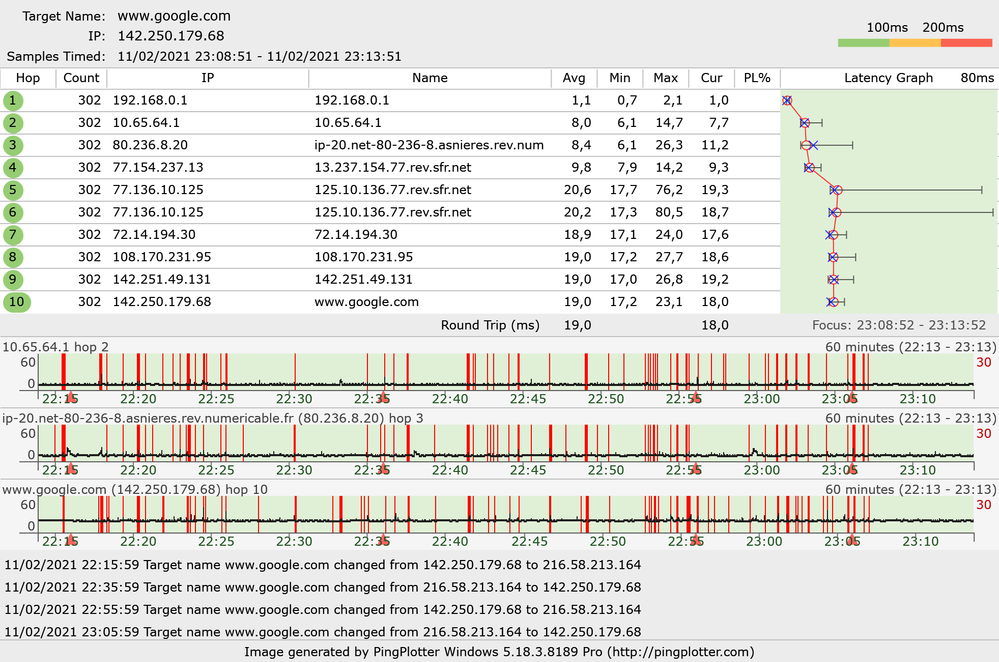Click the Focus time range label
999x662 pixels.
[900, 325]
